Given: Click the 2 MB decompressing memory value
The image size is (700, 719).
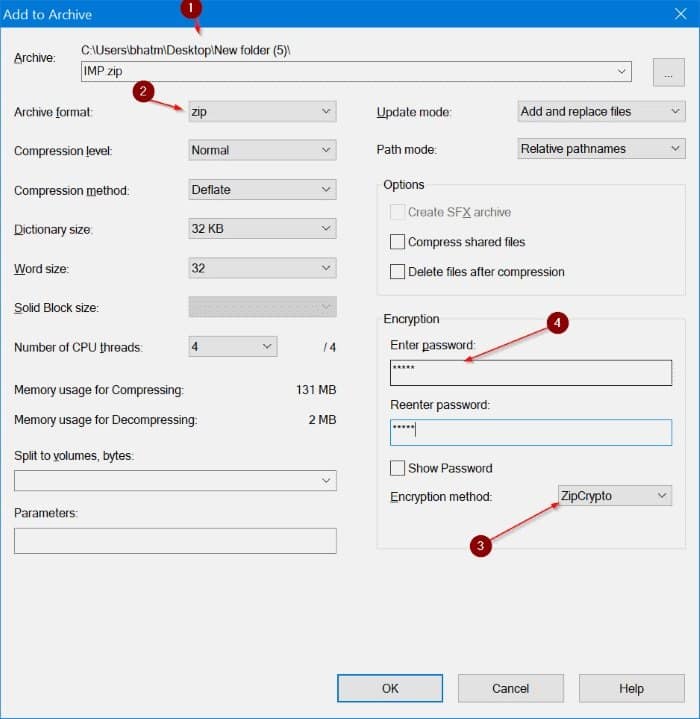Looking at the screenshot, I should point(322,420).
